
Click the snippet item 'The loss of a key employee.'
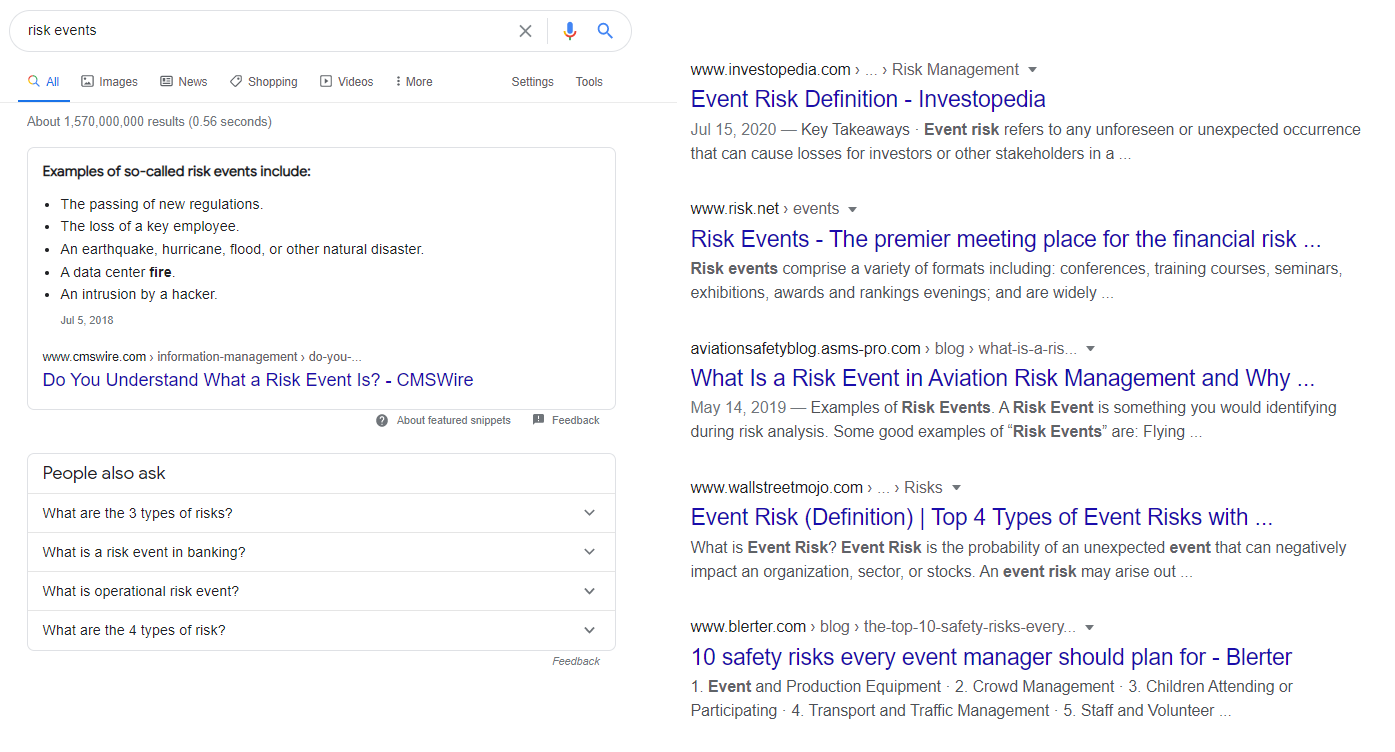coord(150,226)
